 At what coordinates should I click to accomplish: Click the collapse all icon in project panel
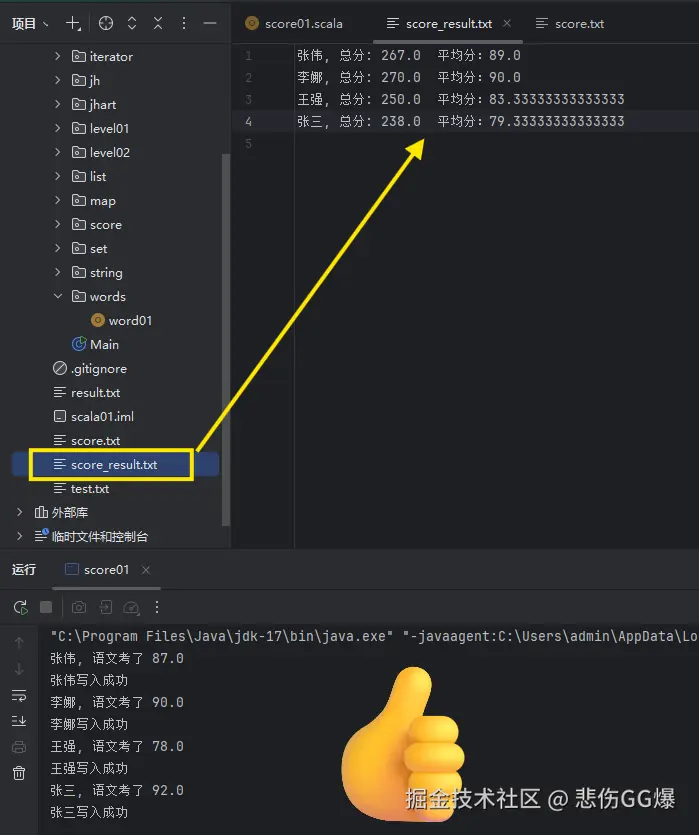(158, 23)
